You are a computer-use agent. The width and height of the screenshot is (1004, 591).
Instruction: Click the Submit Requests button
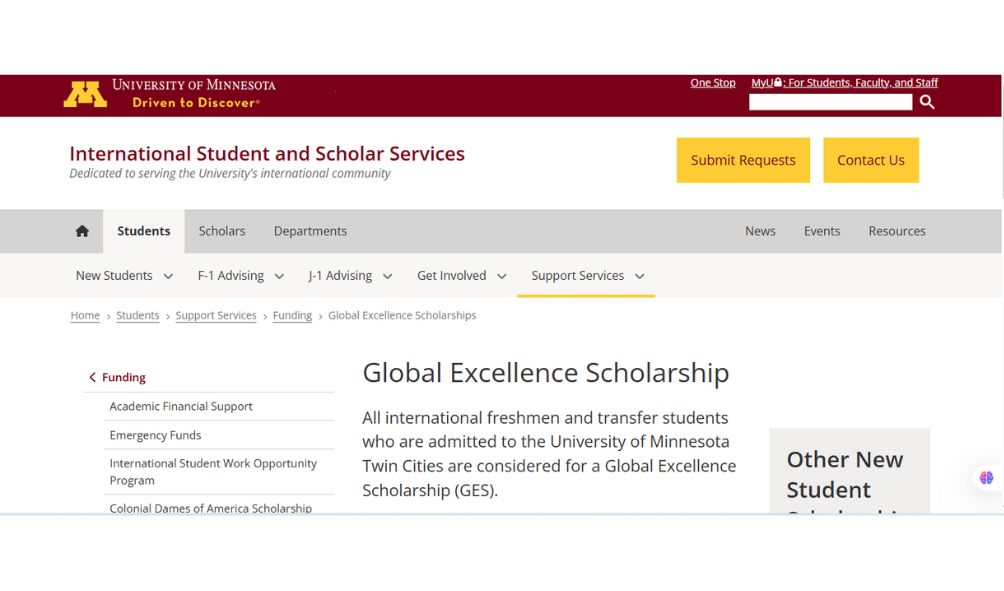pos(743,160)
